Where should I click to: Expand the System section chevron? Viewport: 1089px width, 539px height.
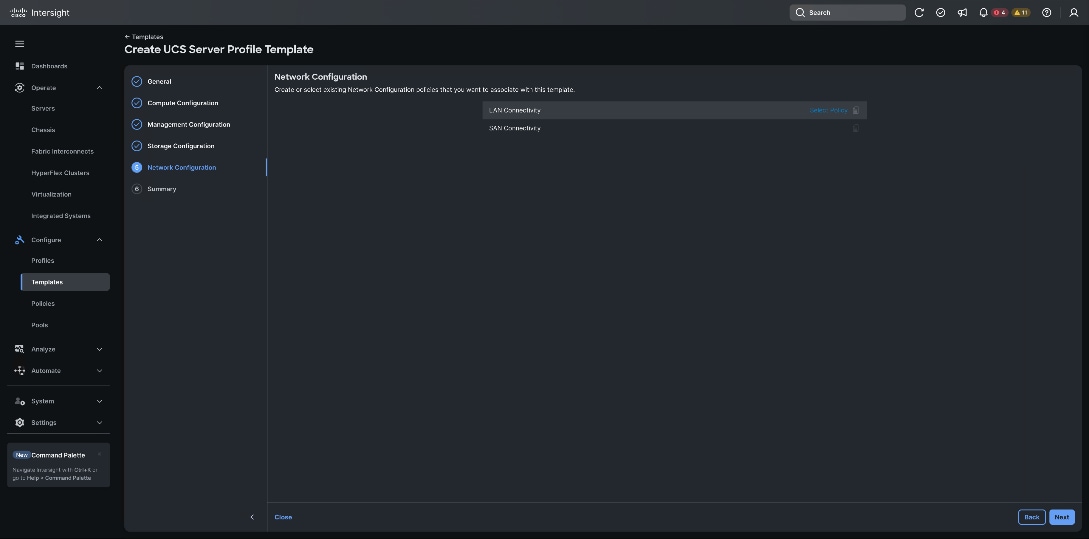(99, 401)
